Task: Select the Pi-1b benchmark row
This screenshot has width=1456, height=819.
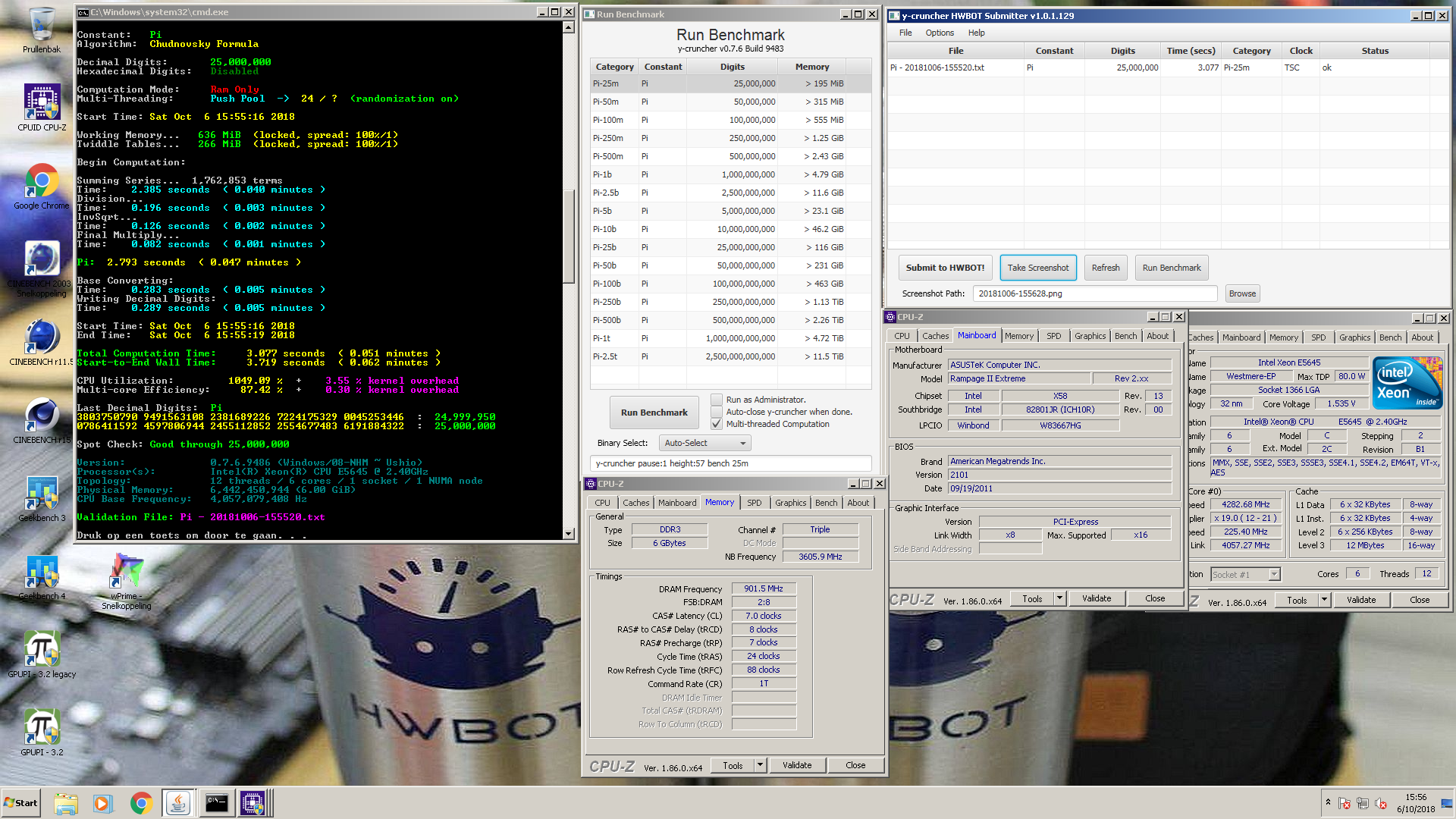Action: (731, 174)
